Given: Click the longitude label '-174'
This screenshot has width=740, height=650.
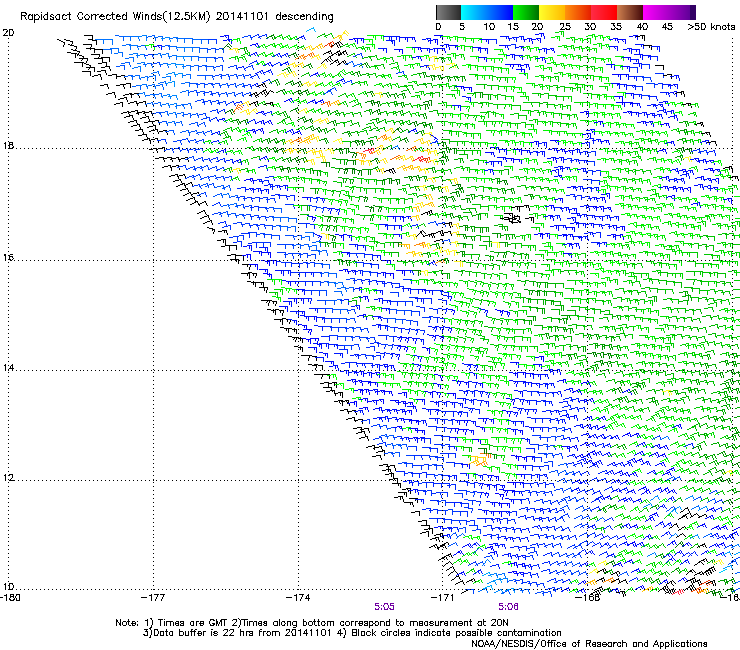Looking at the screenshot, I should coord(298,598).
